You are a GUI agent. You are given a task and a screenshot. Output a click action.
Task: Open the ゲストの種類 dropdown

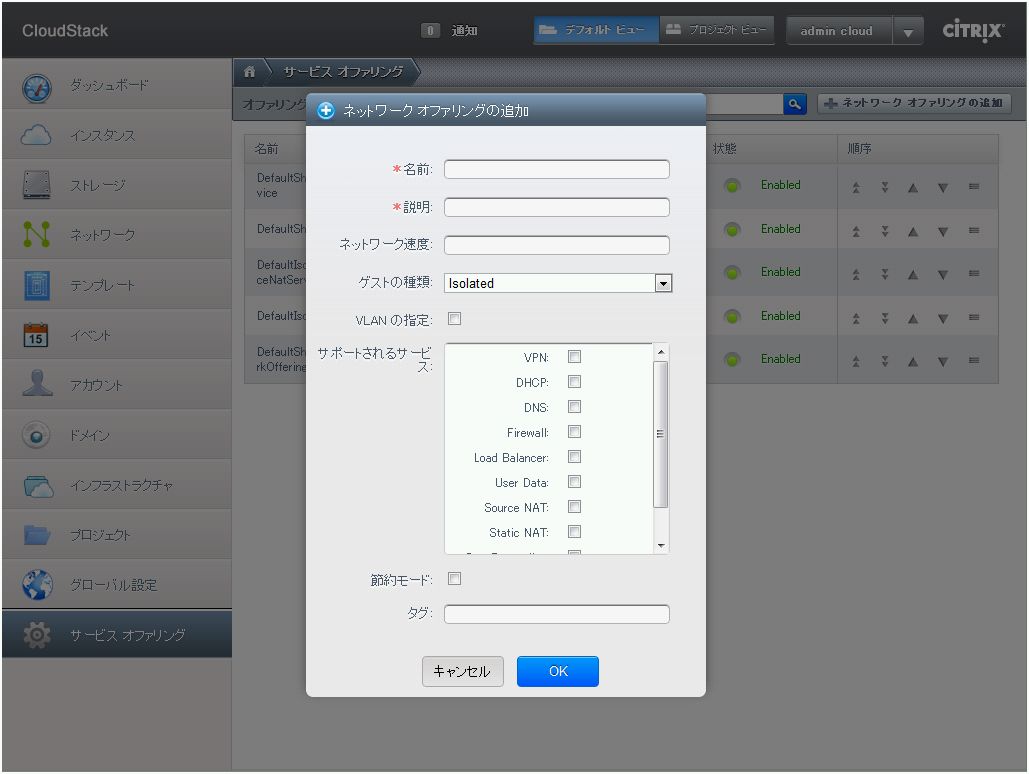pyautogui.click(x=662, y=283)
